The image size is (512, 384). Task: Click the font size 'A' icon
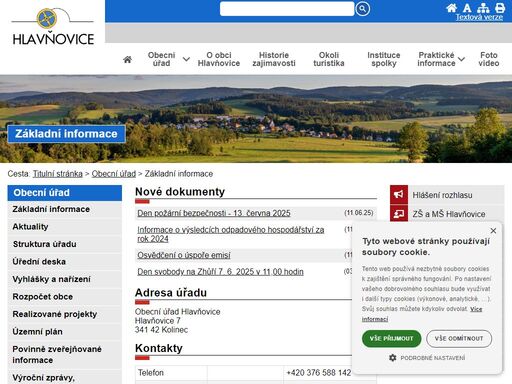click(x=467, y=8)
